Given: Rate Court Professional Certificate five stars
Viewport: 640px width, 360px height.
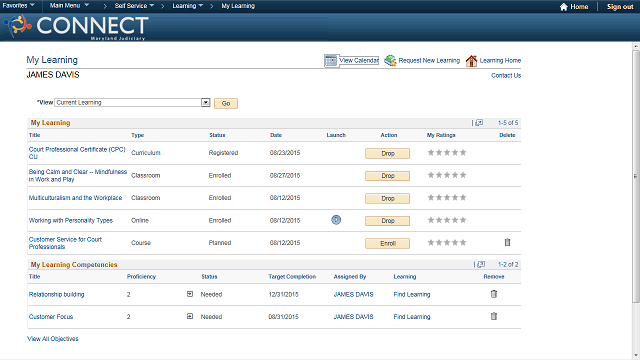Looking at the screenshot, I should pos(463,153).
